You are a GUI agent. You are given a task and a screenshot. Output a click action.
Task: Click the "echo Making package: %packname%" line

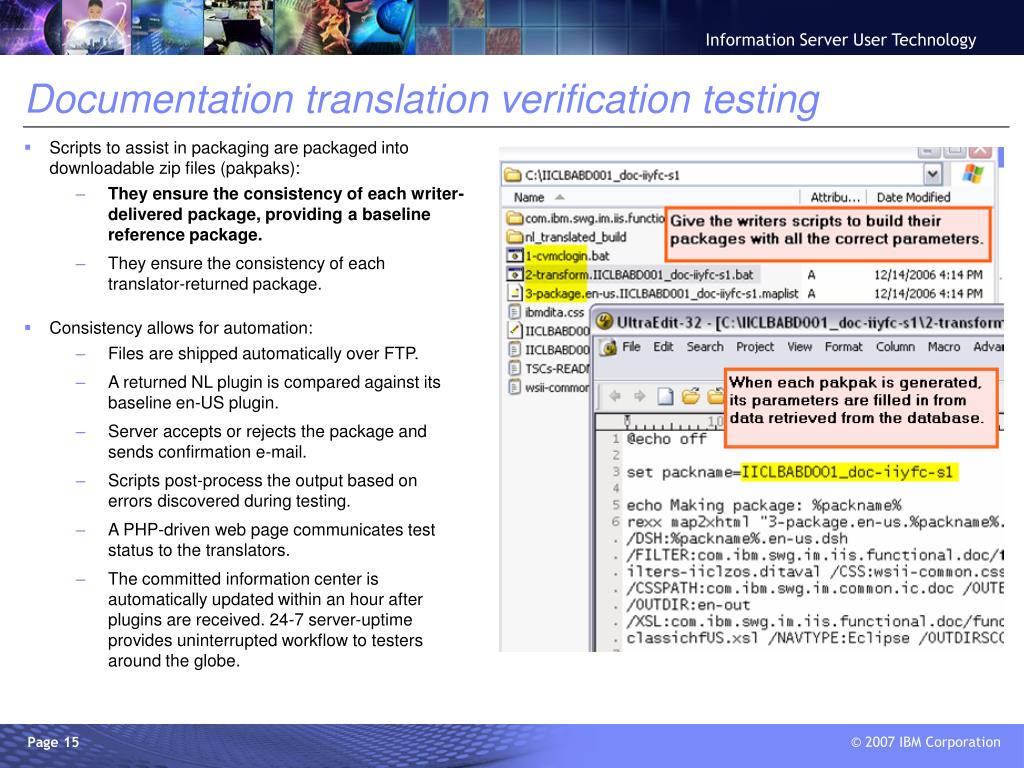(x=763, y=505)
